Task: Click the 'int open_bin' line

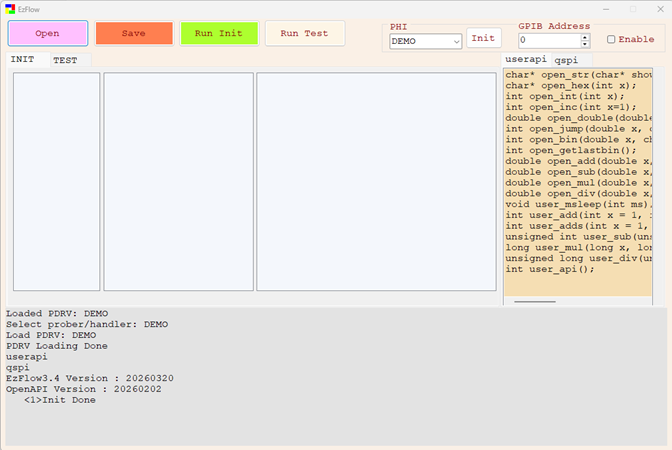Action: click(x=578, y=140)
